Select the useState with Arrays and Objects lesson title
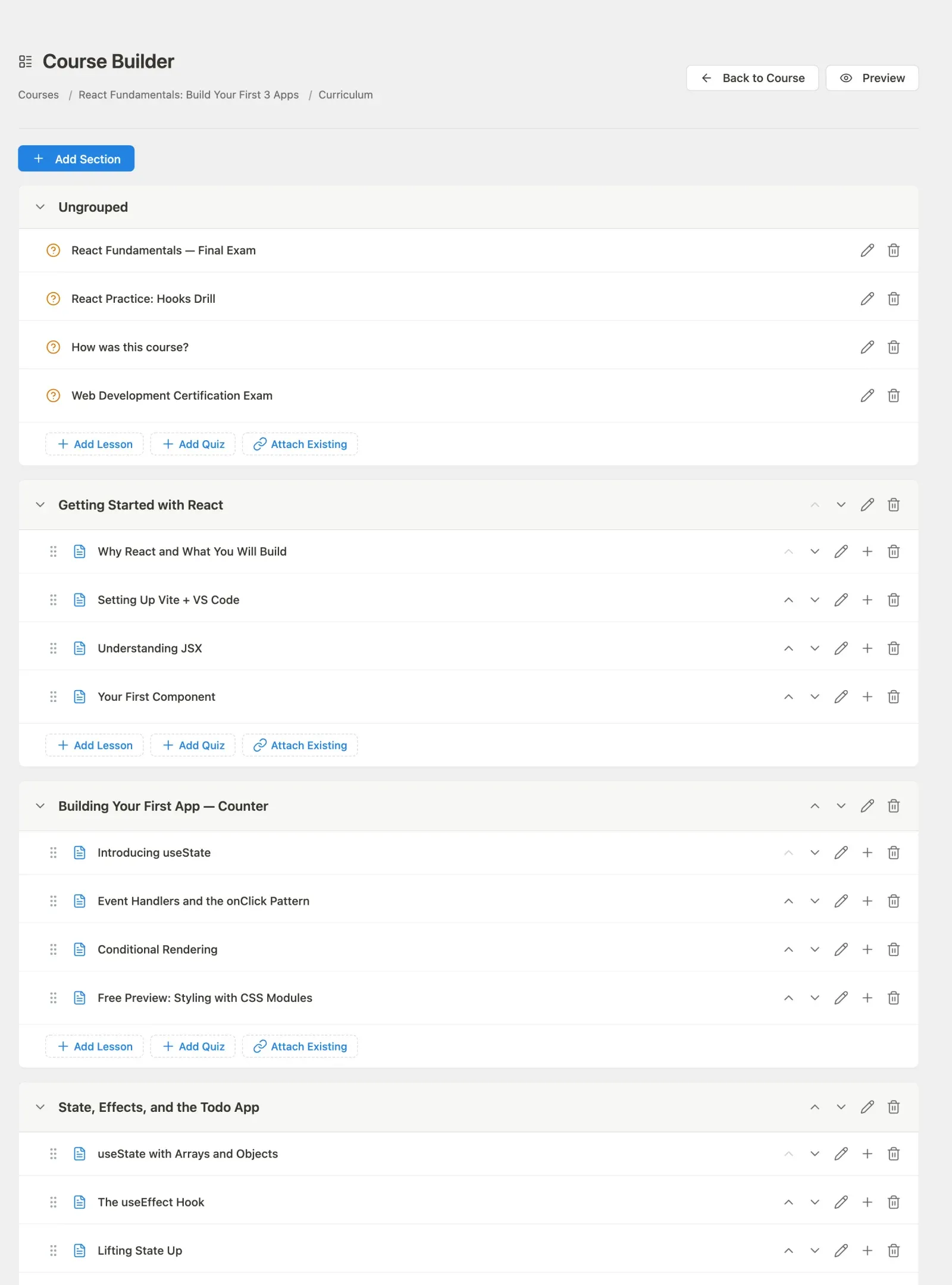Screen dimensions: 952x1285 187,1154
